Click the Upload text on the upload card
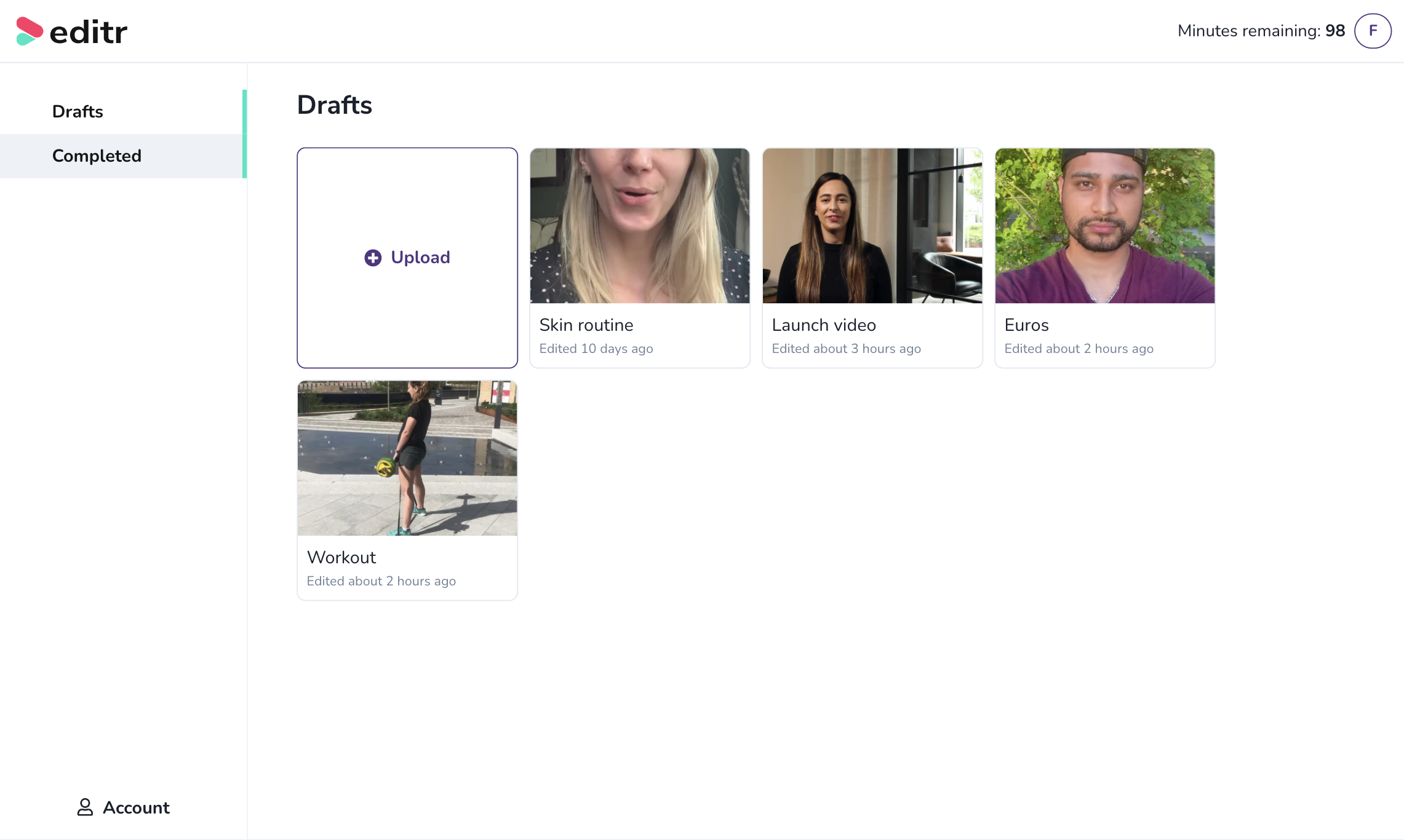Image resolution: width=1404 pixels, height=840 pixels. 420,257
